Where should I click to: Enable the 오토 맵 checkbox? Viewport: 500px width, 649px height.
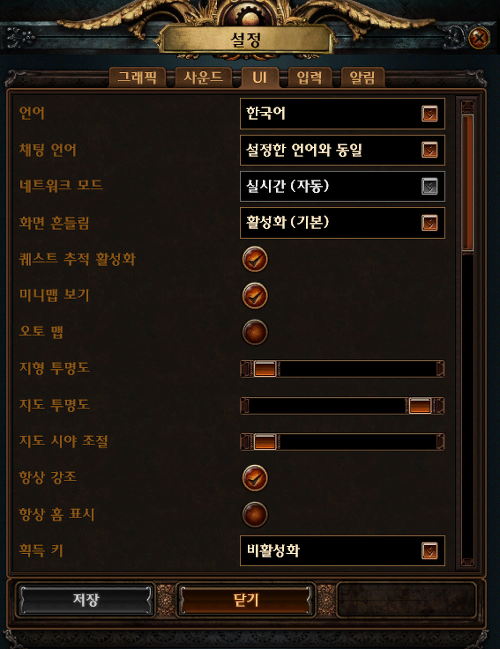point(255,332)
